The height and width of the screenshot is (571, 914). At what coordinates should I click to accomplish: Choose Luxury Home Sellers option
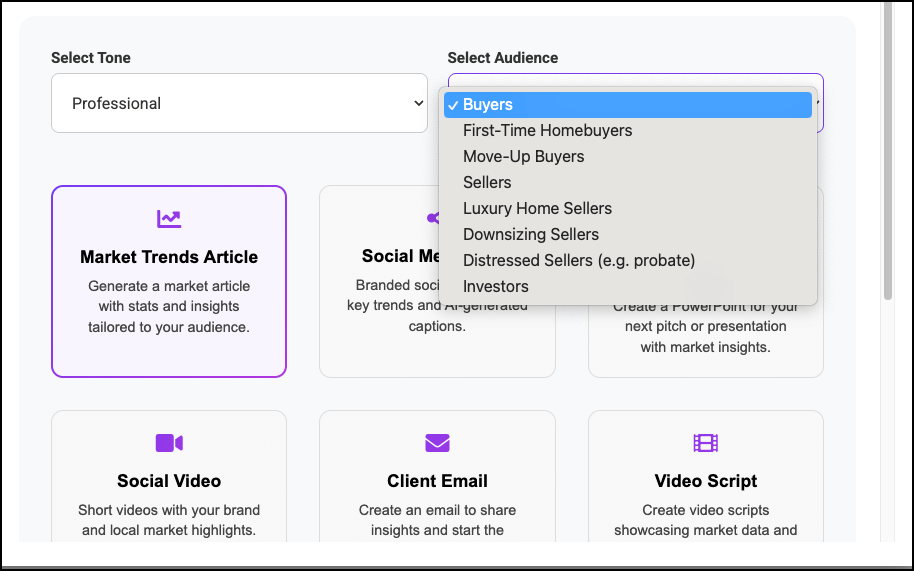537,209
